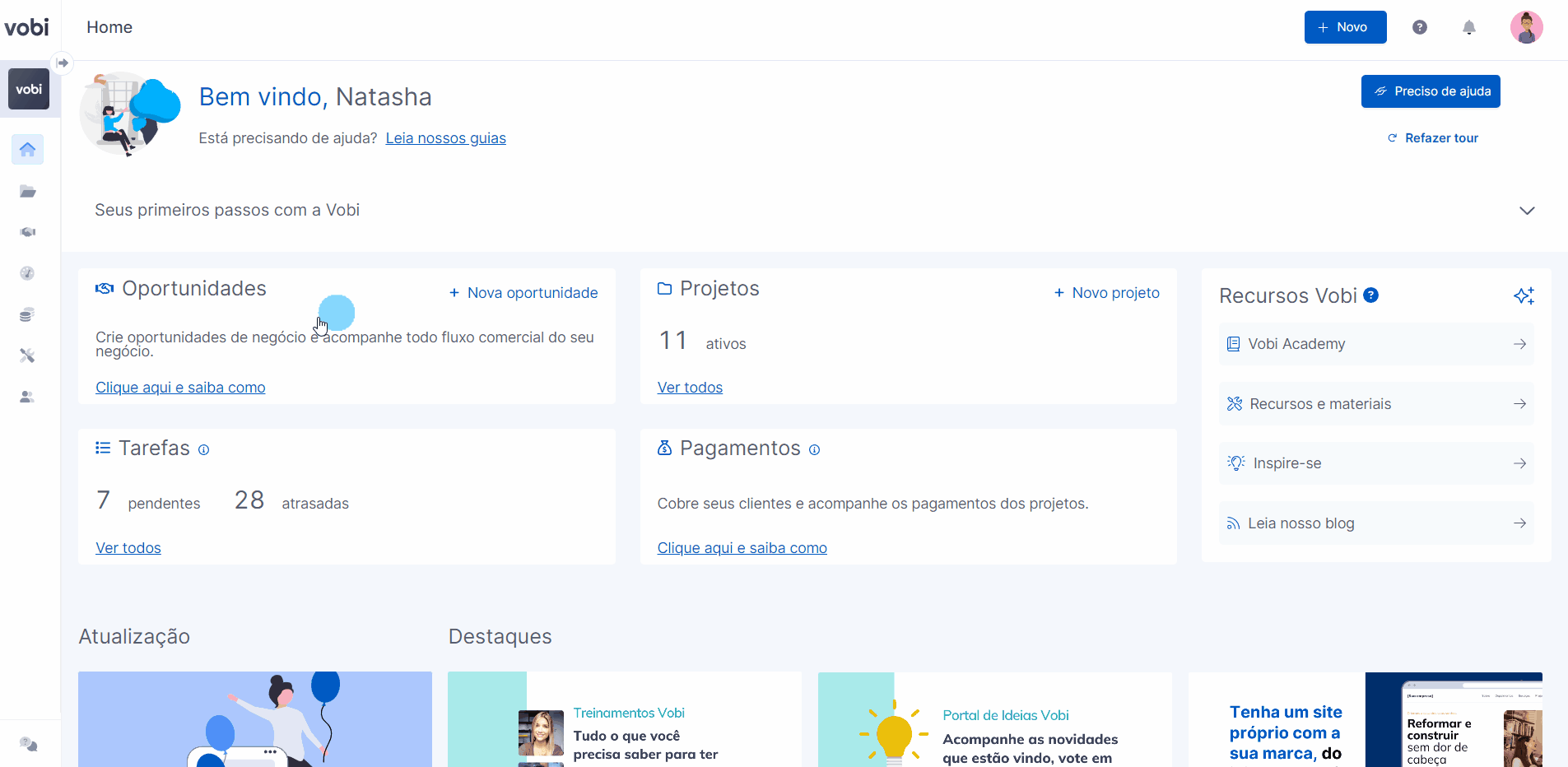Open Clique aqui e saiba como in Pagamentos
This screenshot has height=767, width=1568.
point(742,548)
